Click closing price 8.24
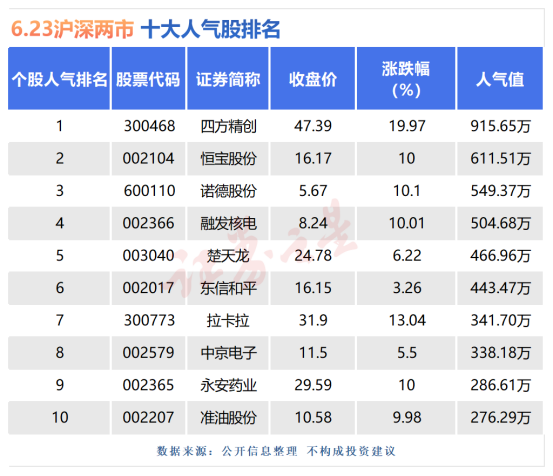 (x=313, y=223)
